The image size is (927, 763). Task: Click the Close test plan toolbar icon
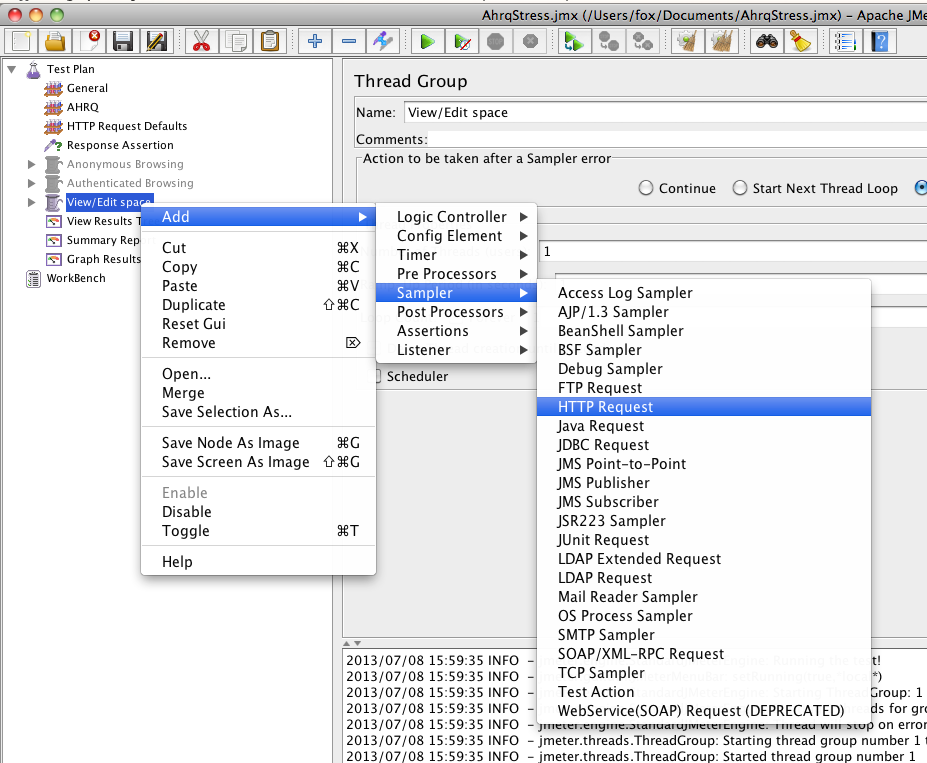pos(89,41)
